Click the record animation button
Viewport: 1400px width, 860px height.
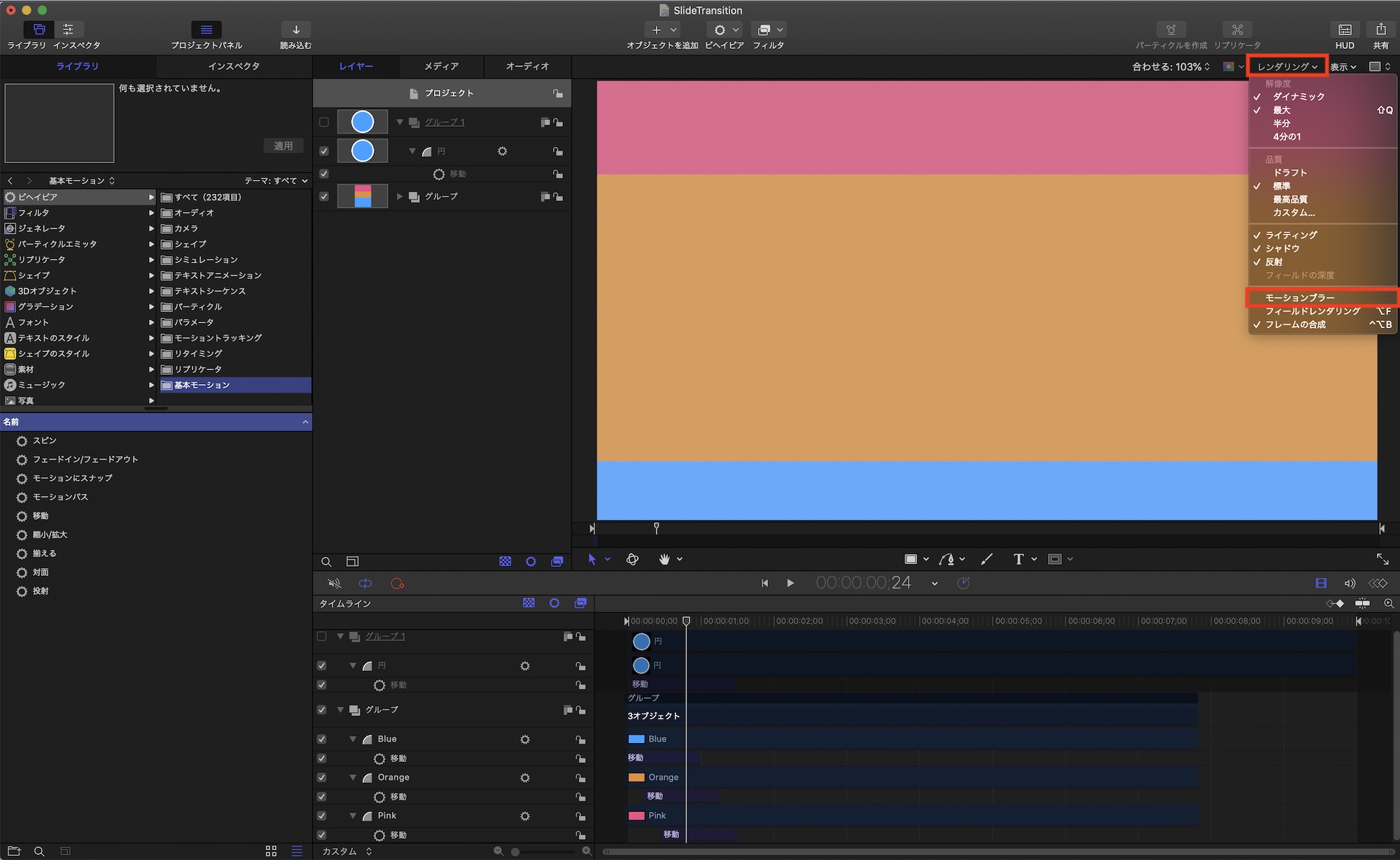398,584
